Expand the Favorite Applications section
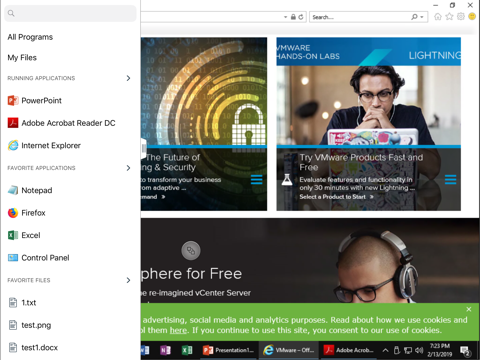Screen dimensions: 480x360 click(x=128, y=168)
